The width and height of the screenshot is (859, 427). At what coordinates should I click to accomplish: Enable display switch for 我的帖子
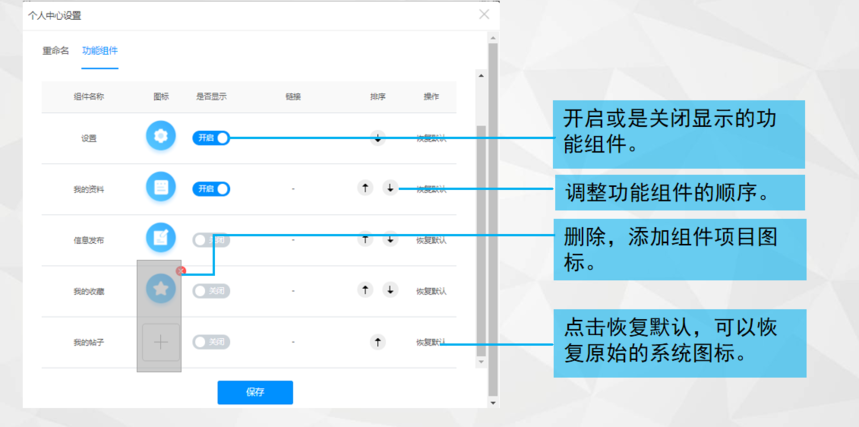coord(211,342)
